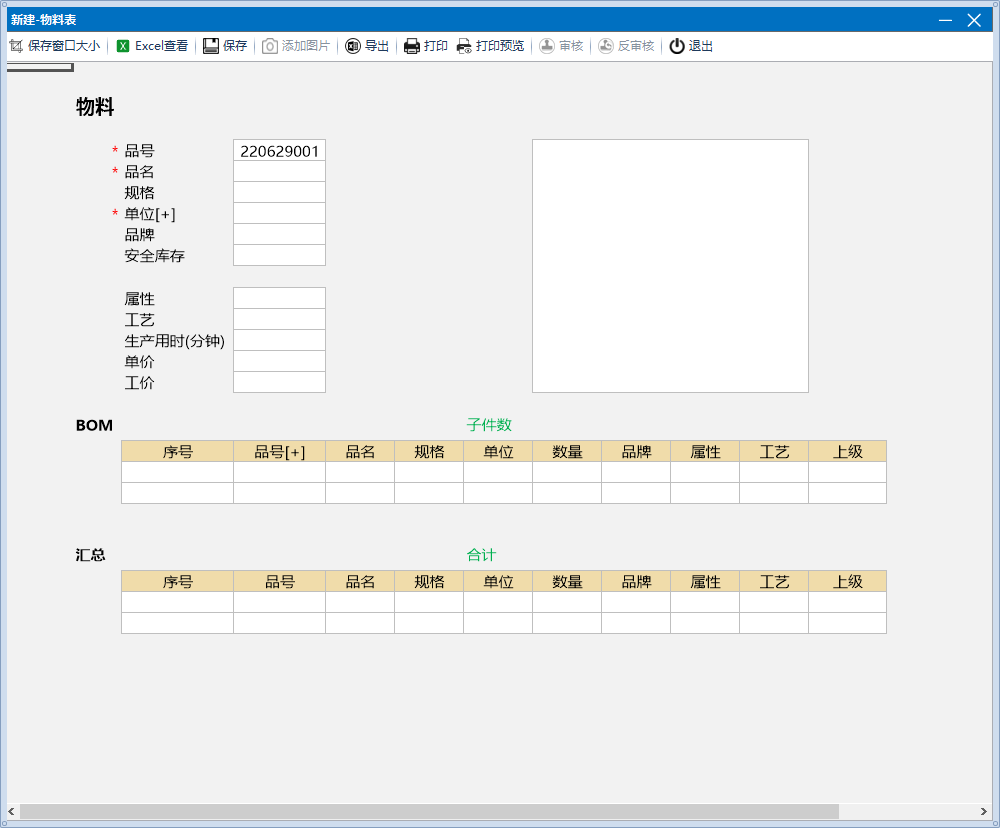Click the 导出 export icon

pos(353,46)
